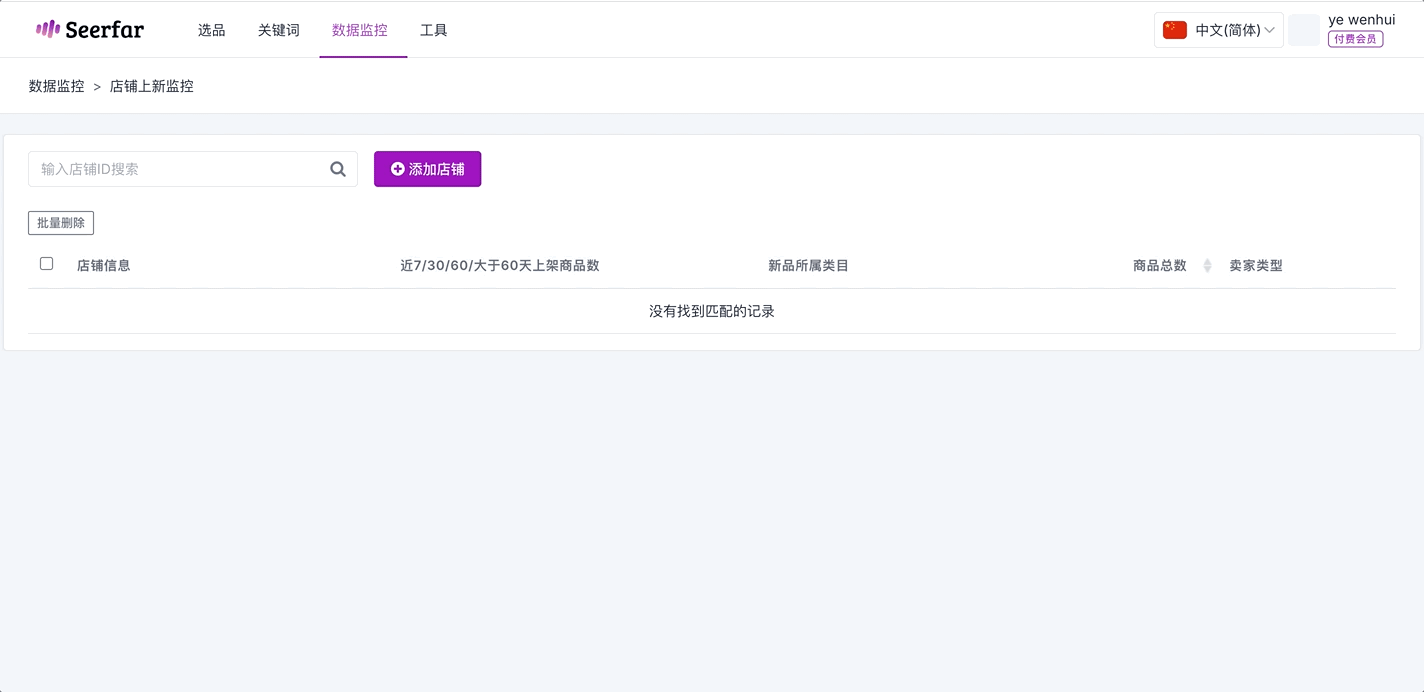Click the 卖家类型 column header

(1256, 266)
